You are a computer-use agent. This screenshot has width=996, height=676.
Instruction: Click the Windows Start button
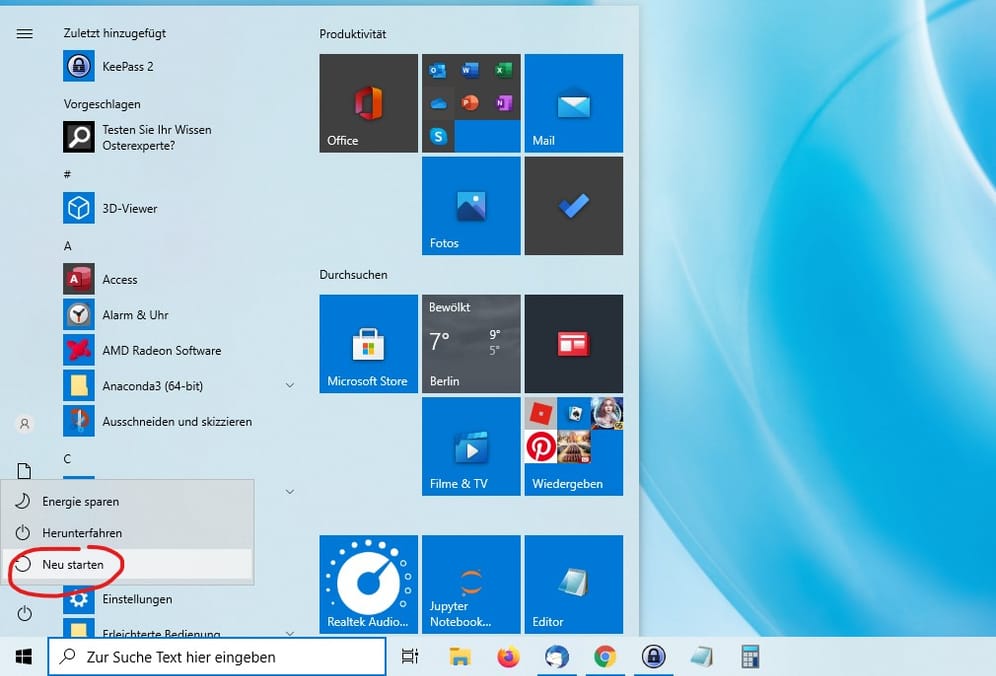24,656
